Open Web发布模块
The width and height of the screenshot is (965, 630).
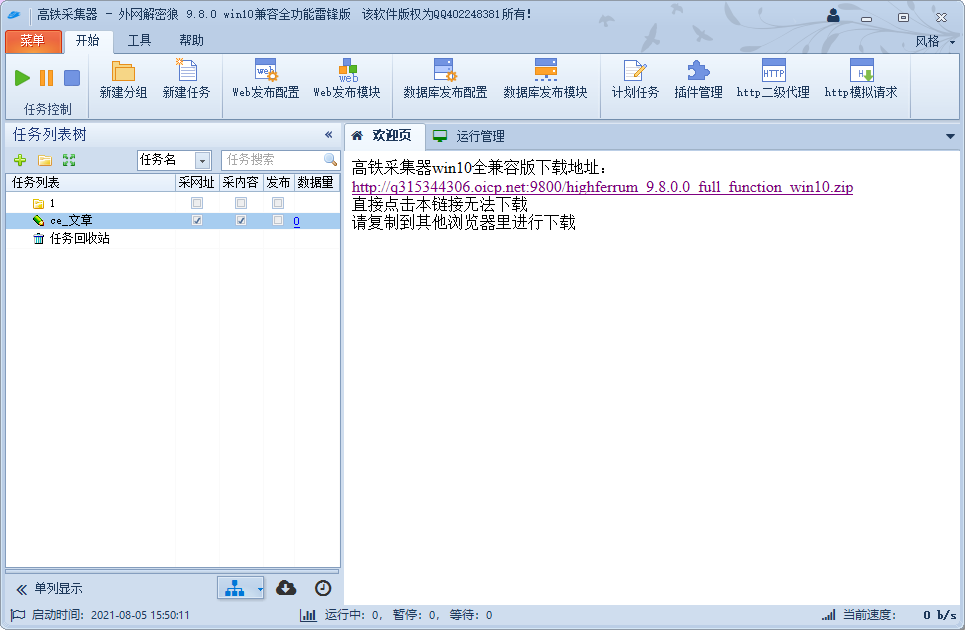point(347,79)
